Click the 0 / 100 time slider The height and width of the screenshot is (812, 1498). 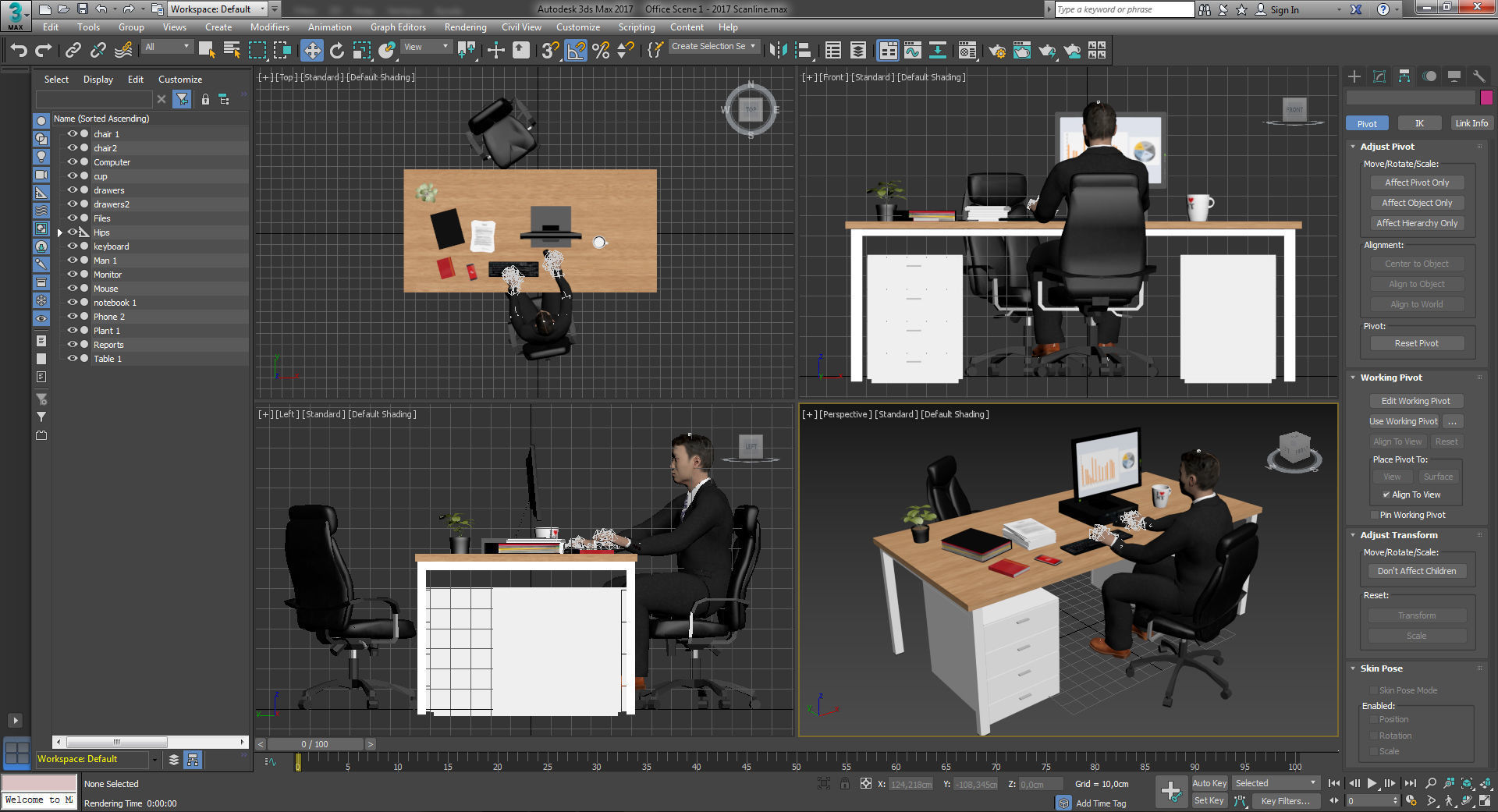pyautogui.click(x=315, y=744)
